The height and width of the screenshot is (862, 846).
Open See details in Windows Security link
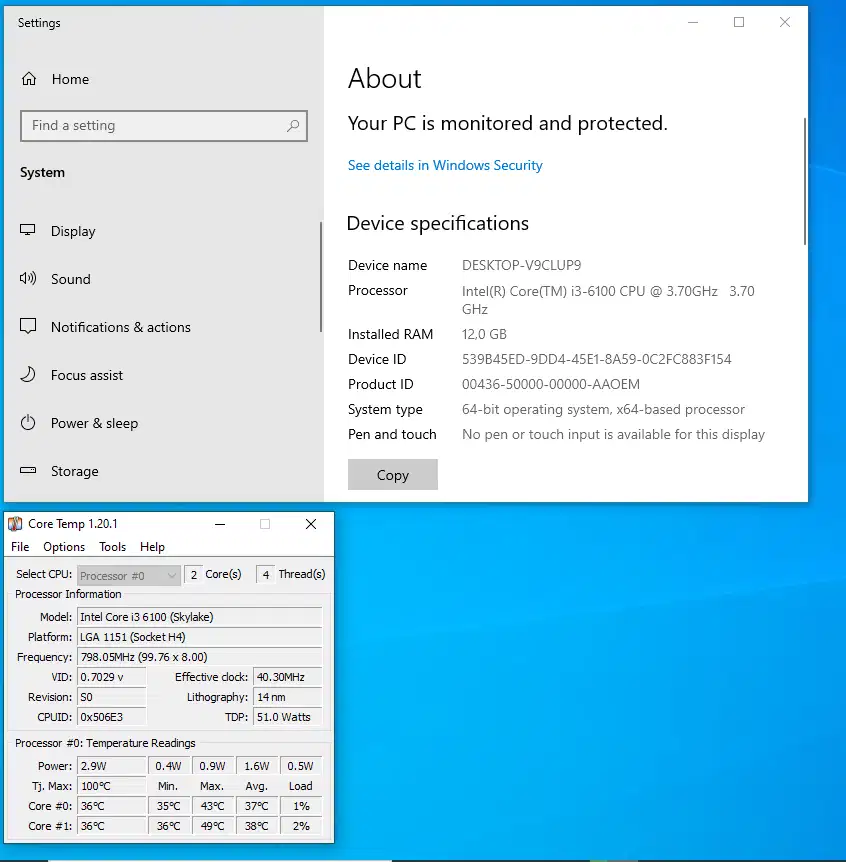click(x=445, y=165)
